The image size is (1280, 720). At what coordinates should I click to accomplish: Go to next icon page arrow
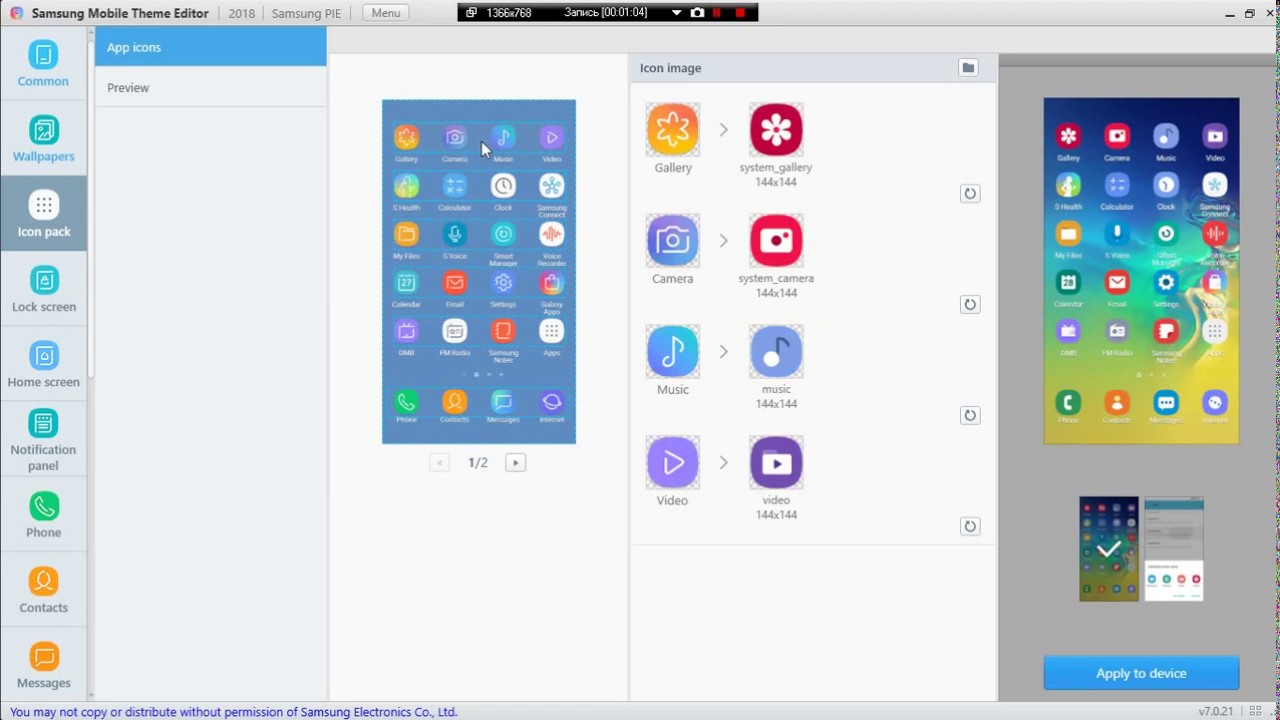[x=515, y=462]
